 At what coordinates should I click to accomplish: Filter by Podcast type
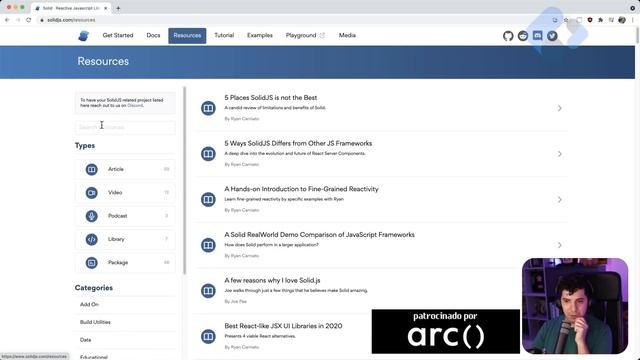(125, 216)
